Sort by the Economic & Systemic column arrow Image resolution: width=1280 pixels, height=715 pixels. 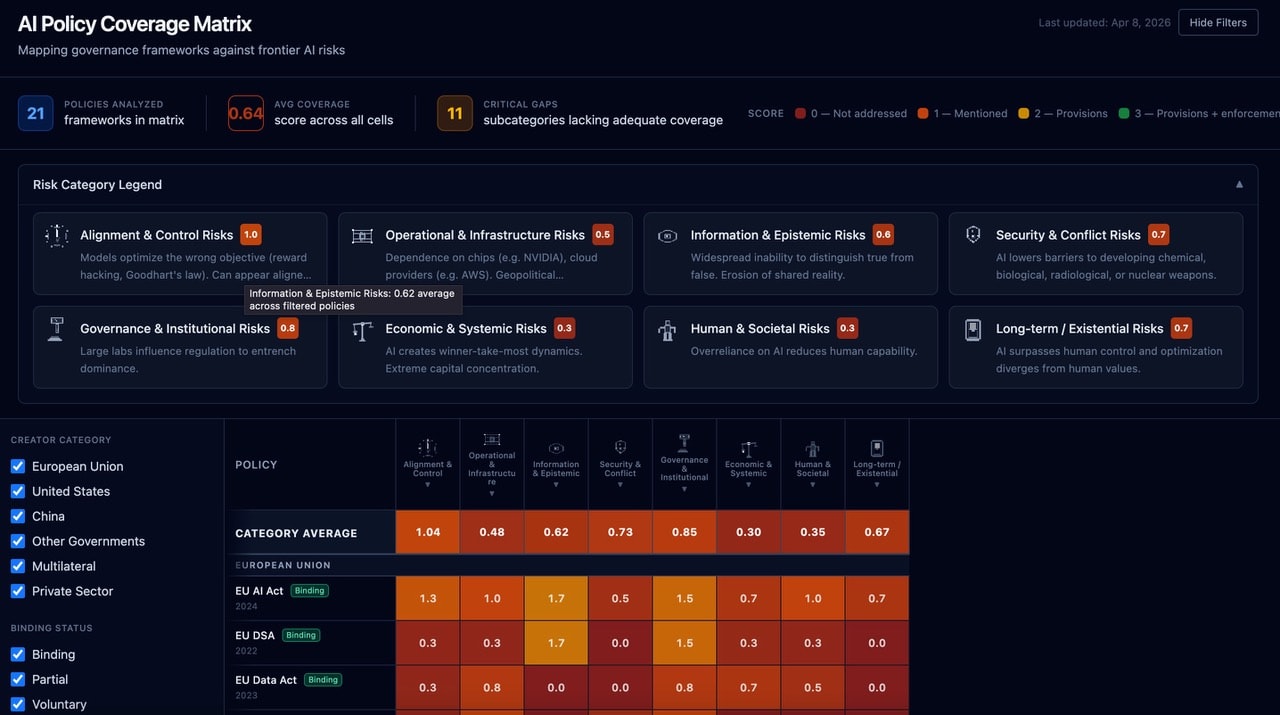pos(748,485)
